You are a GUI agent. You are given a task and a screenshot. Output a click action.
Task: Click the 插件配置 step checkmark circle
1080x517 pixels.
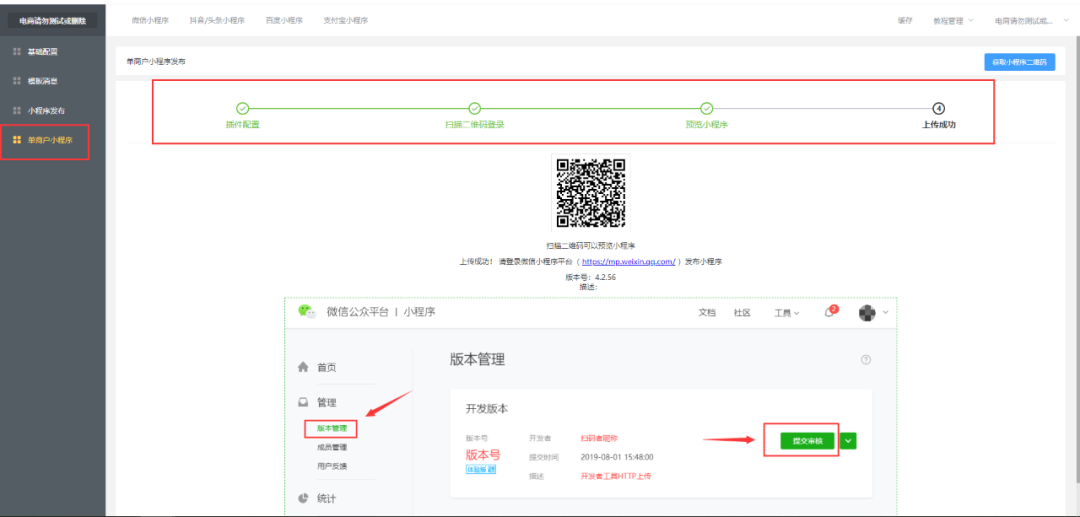242,108
